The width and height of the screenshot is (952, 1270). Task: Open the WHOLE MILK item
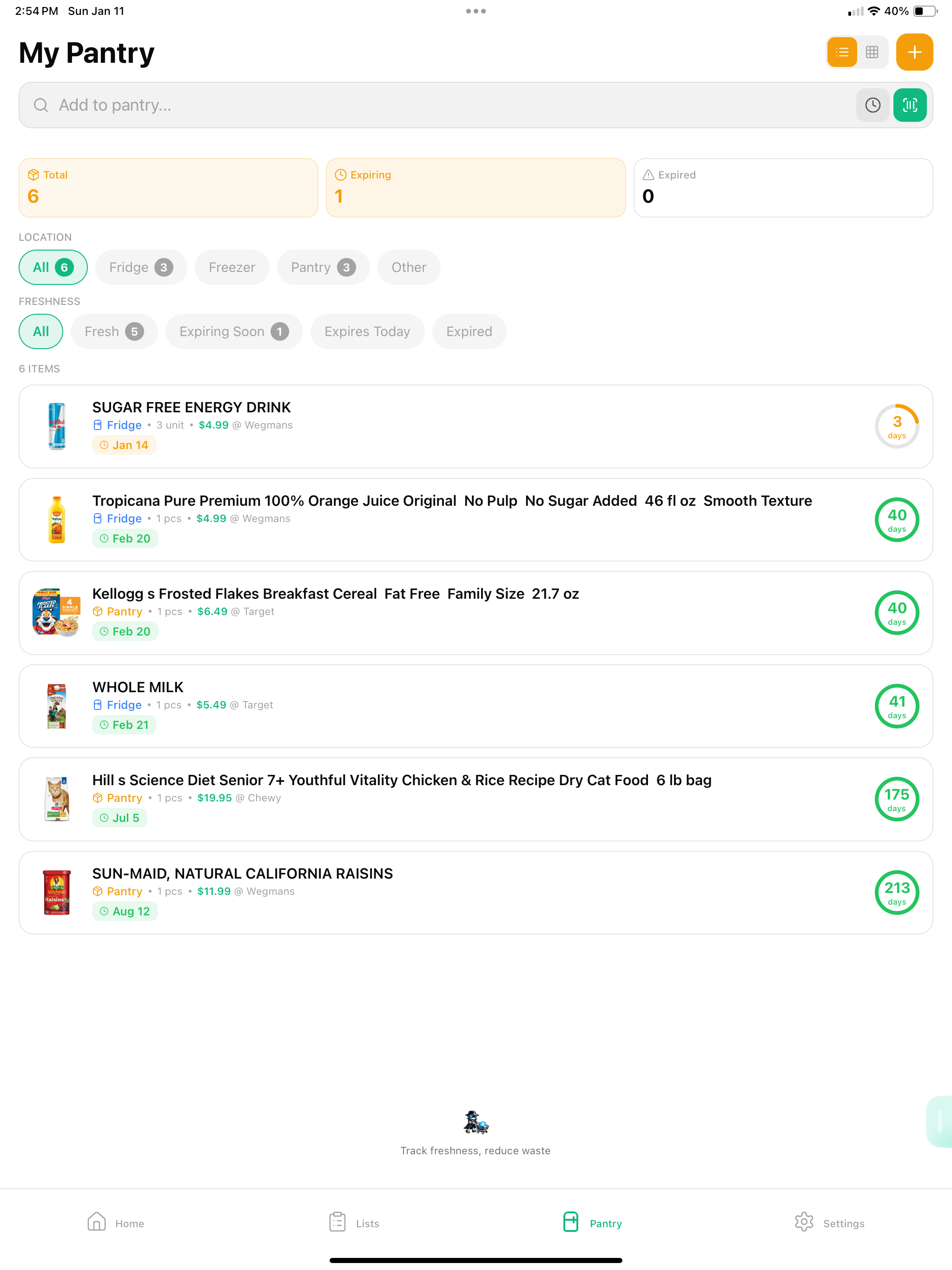point(476,706)
